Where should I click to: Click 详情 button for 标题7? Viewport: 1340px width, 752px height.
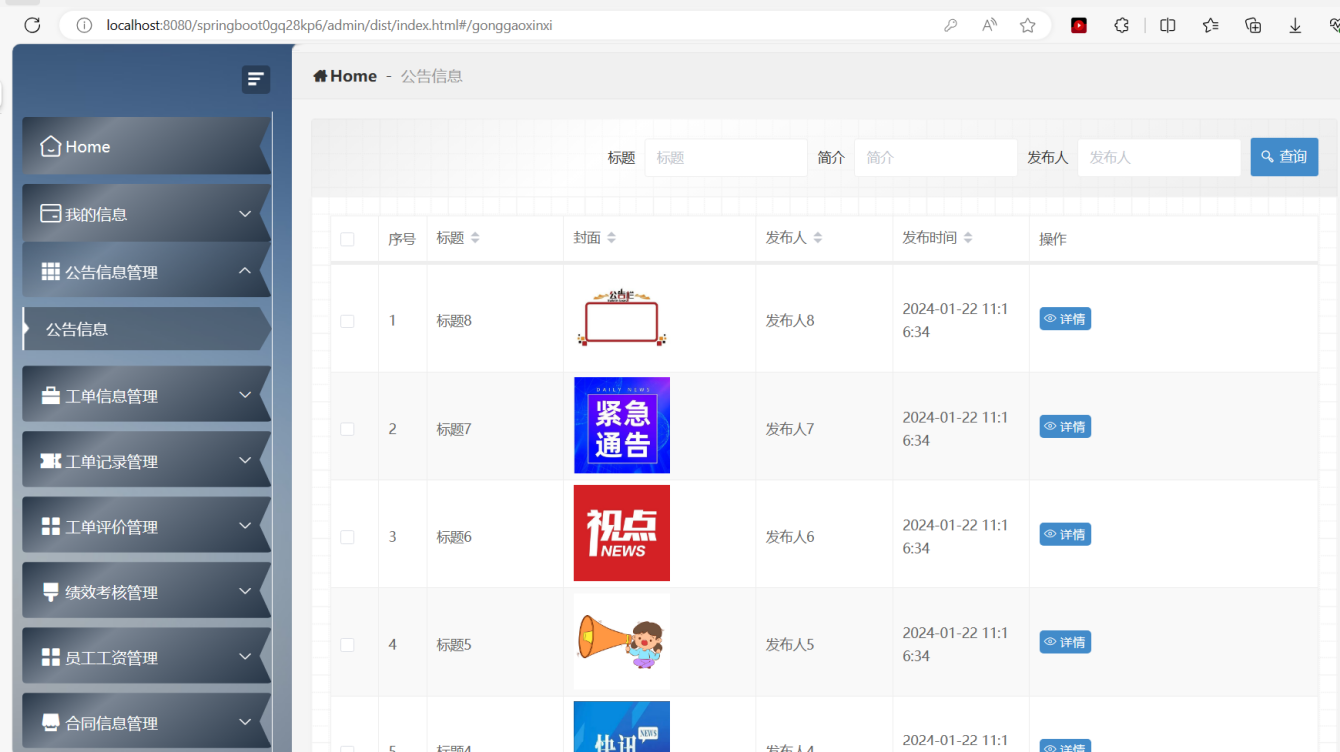(x=1065, y=427)
